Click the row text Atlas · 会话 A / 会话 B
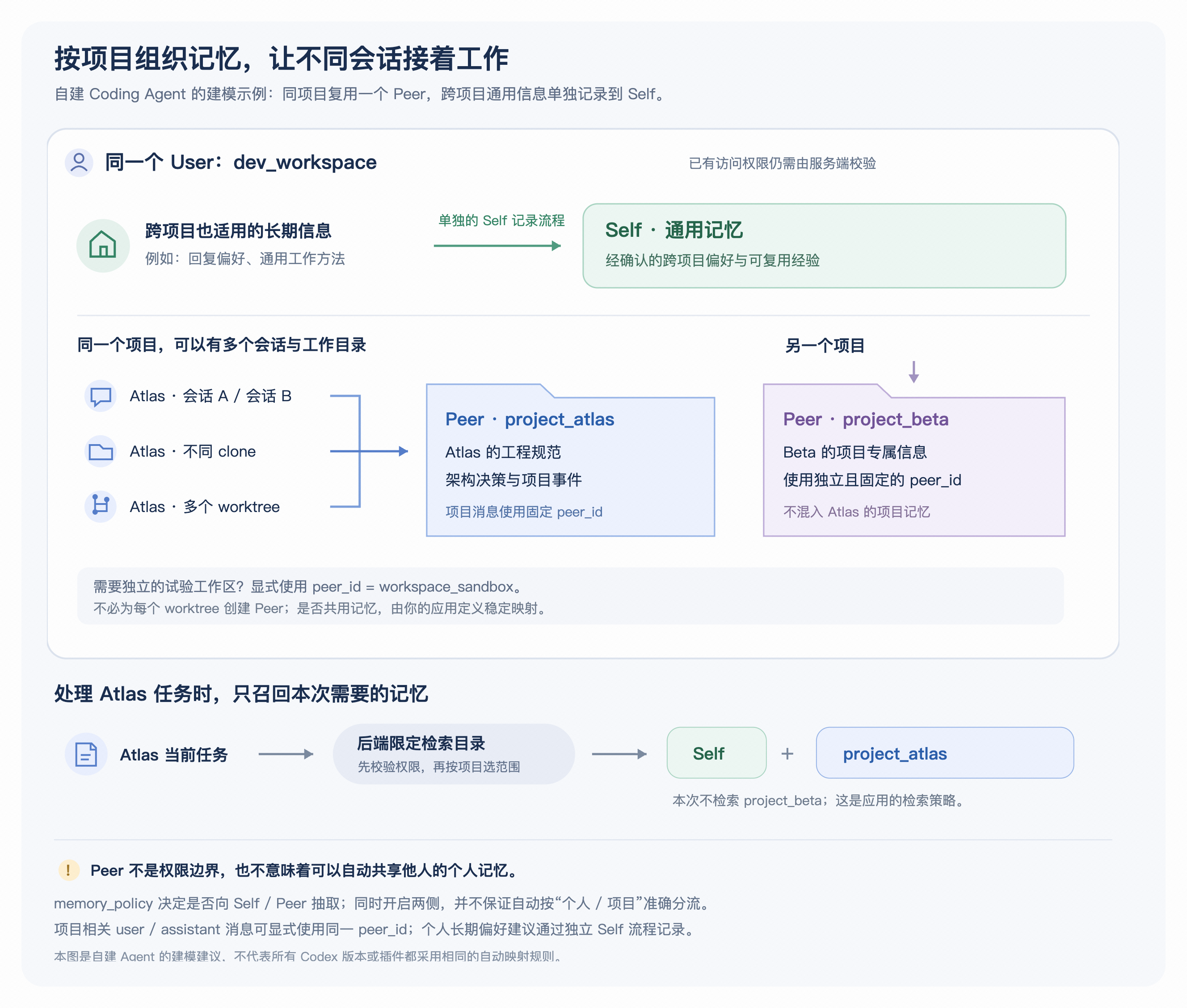 coord(210,396)
